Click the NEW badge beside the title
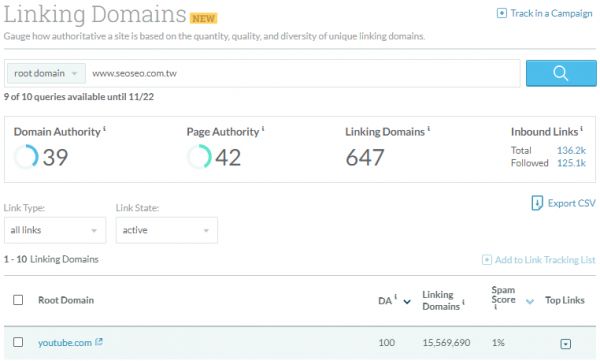Screen dimensions: 600x361 tap(204, 18)
